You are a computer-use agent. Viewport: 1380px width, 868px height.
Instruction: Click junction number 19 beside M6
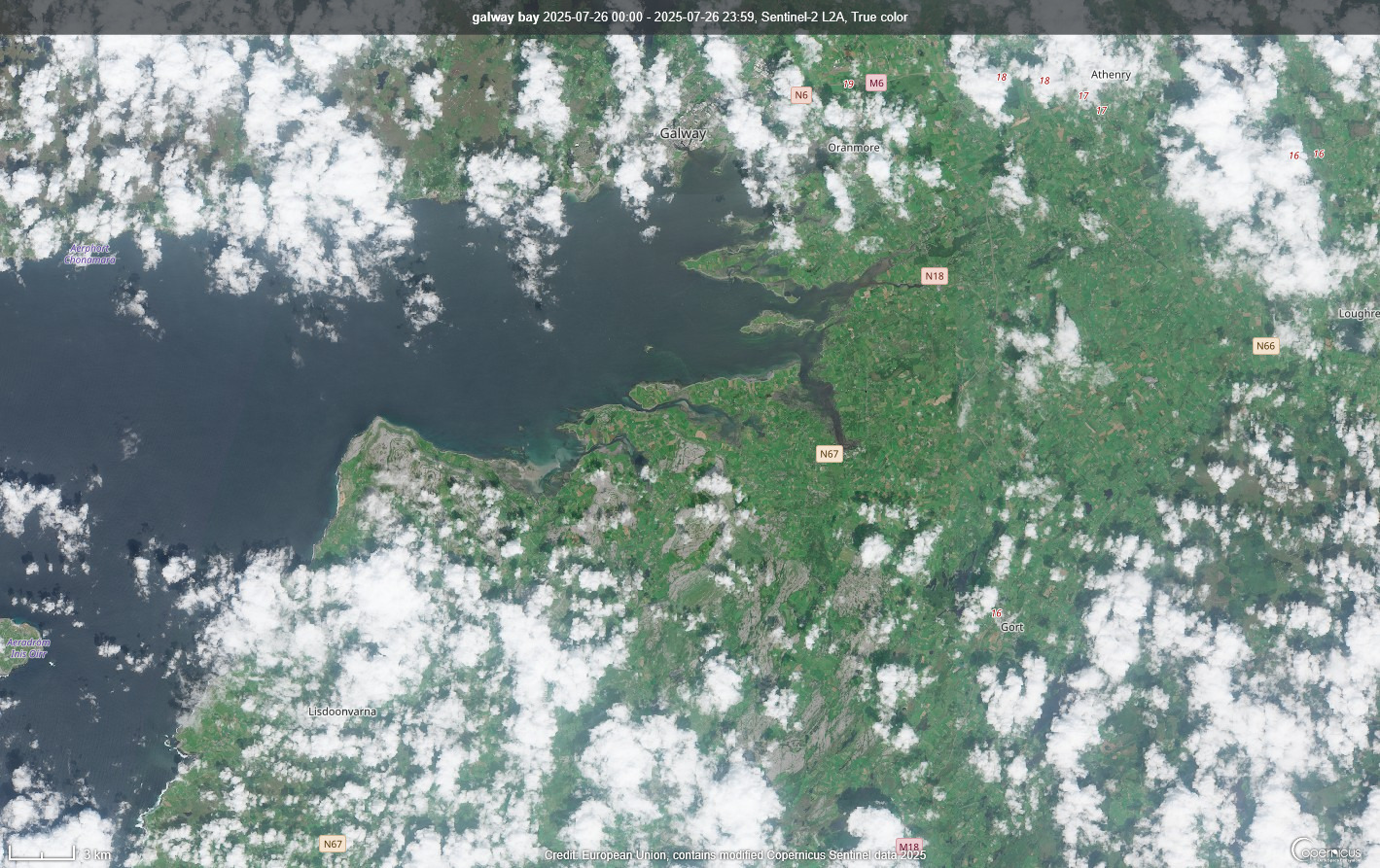coord(848,85)
